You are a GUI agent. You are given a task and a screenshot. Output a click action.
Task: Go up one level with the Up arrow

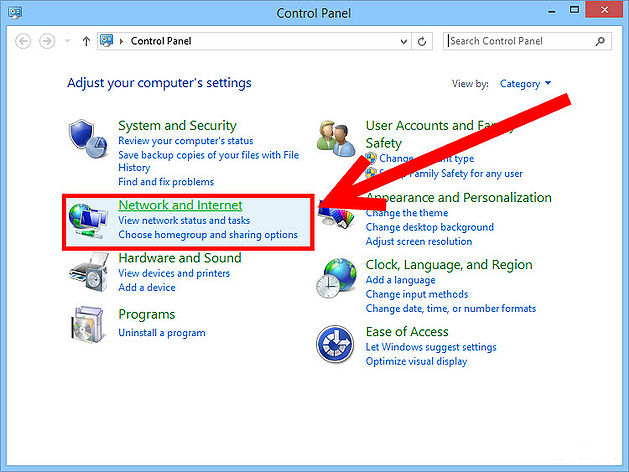click(86, 41)
